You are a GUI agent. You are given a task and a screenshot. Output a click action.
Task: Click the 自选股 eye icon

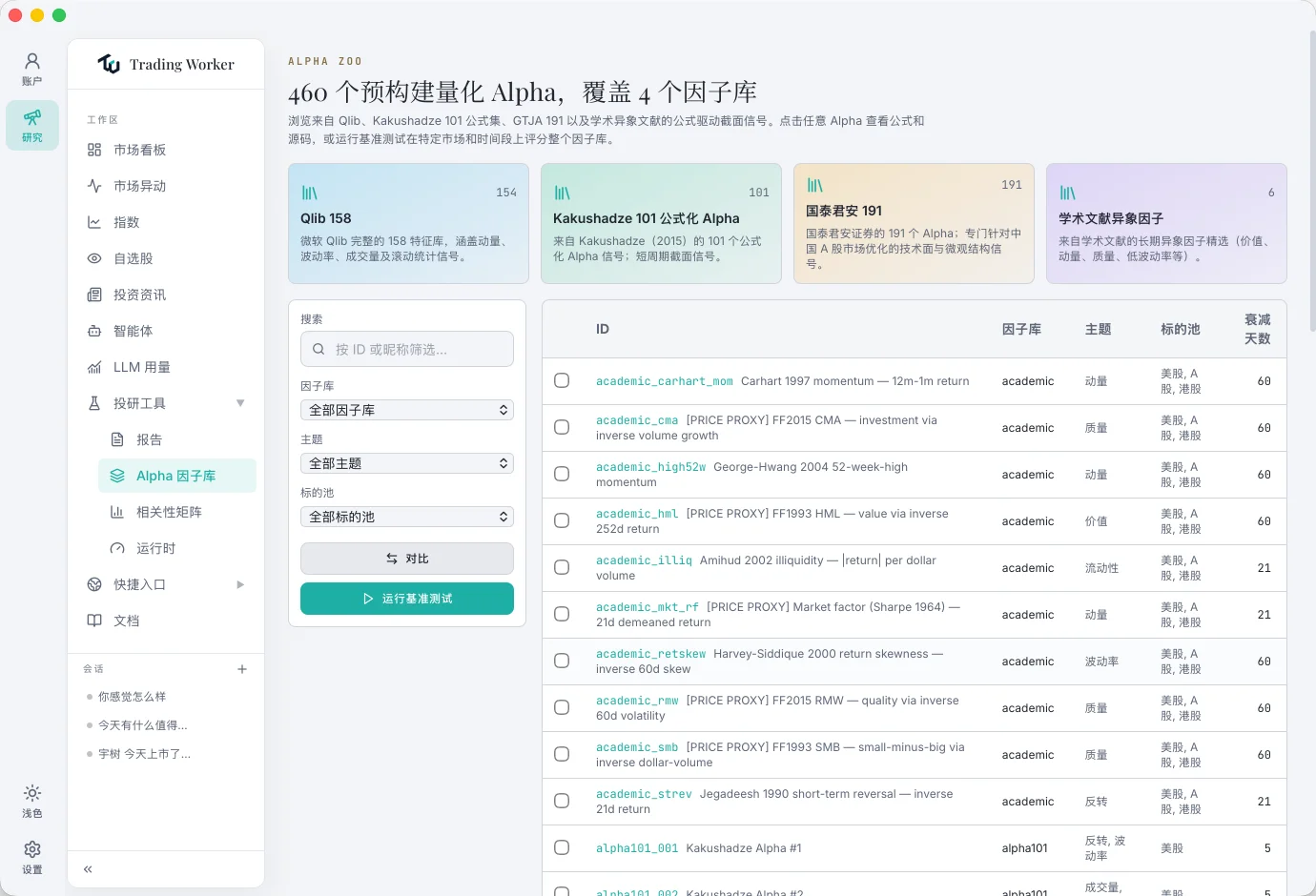[x=94, y=258]
